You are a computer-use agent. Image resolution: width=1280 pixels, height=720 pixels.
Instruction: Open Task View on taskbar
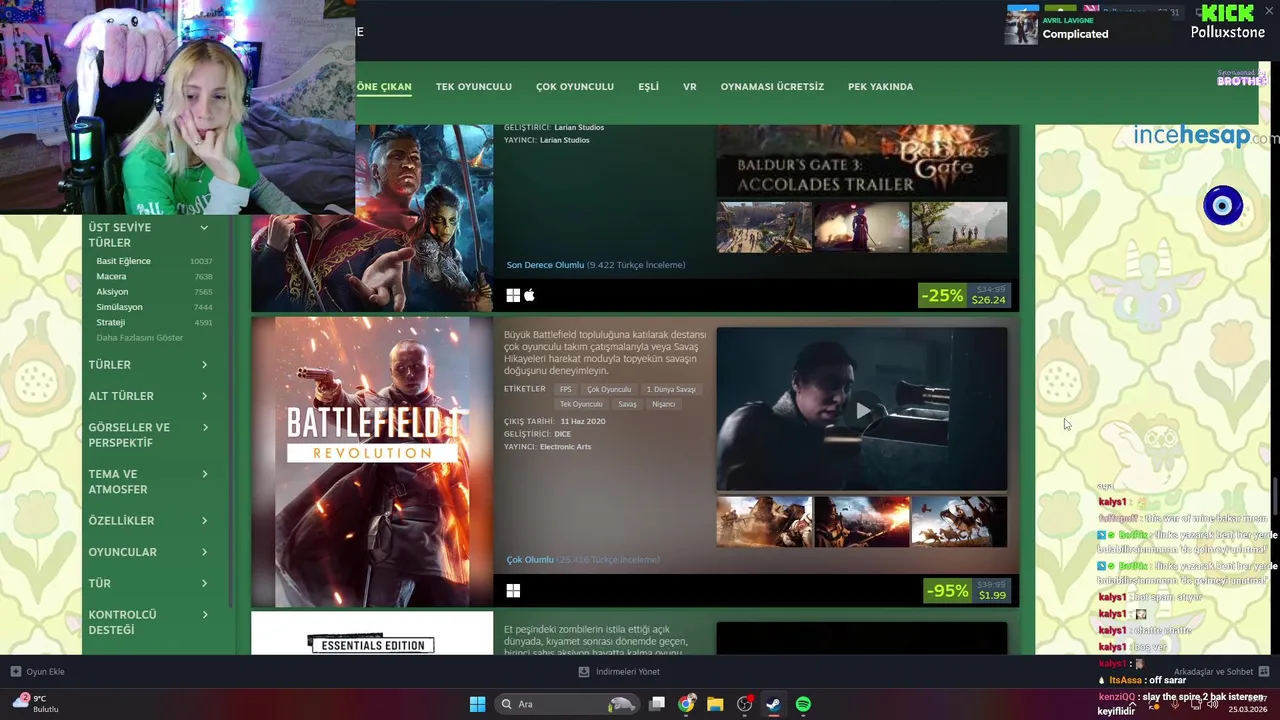[657, 704]
